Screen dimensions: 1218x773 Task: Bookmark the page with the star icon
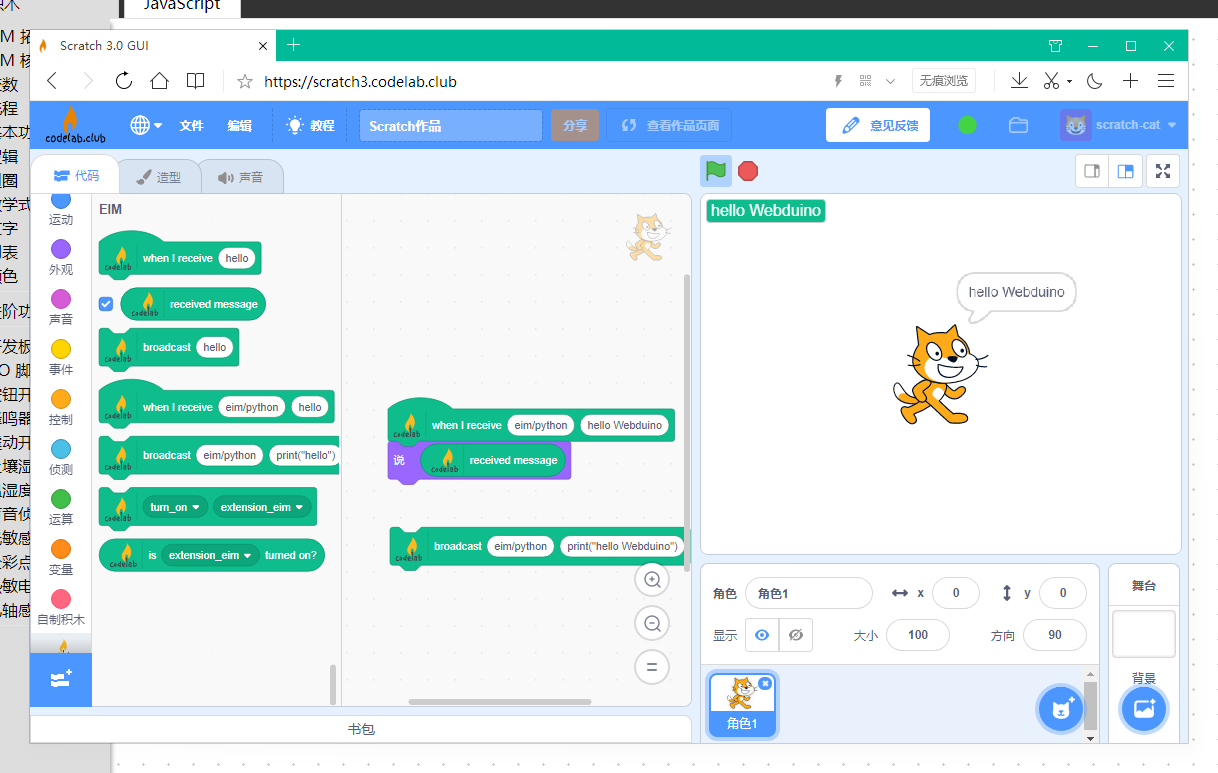pos(245,81)
